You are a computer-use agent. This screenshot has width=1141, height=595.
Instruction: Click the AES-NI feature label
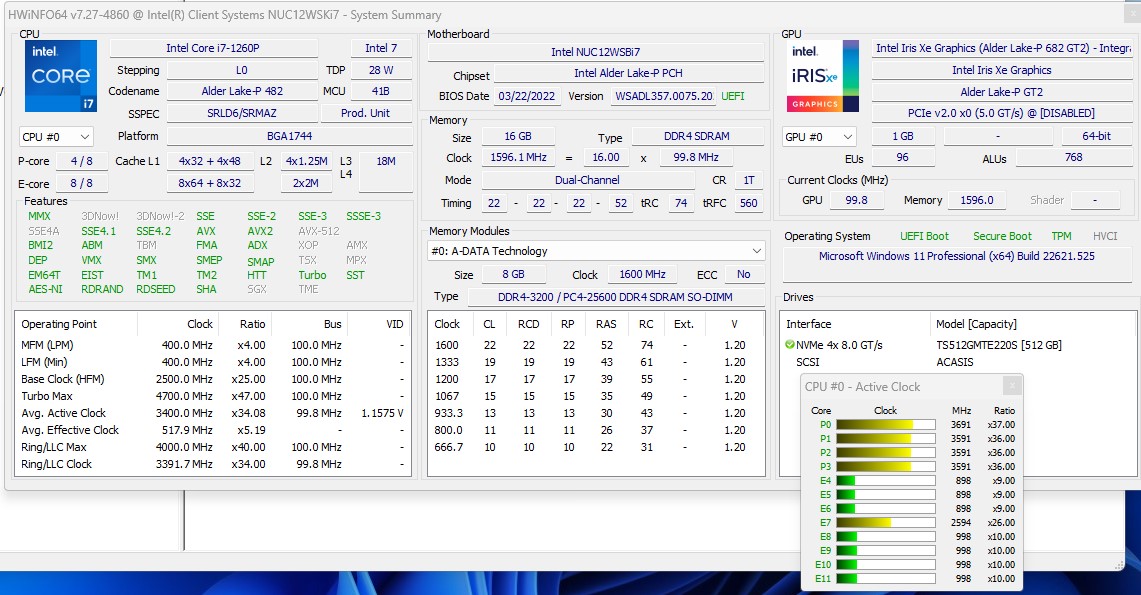[x=45, y=289]
